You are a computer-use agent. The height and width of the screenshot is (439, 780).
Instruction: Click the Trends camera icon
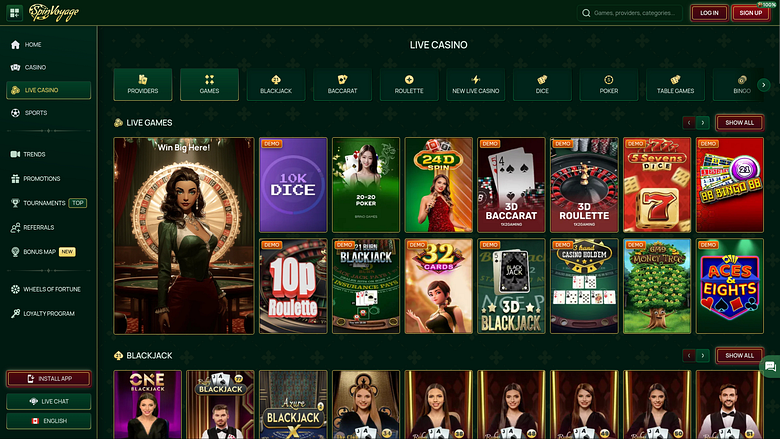pos(15,154)
